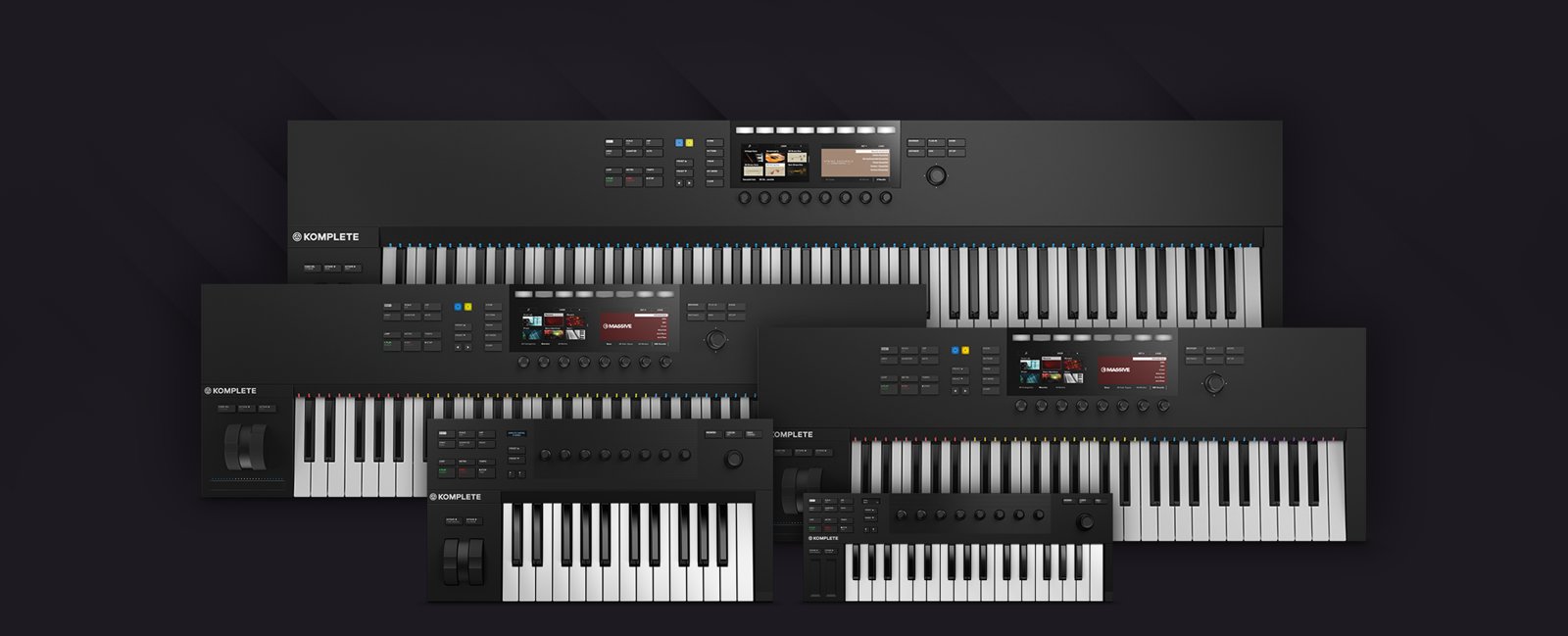Image resolution: width=1568 pixels, height=636 pixels.
Task: Click the first rotary knob under the top display
Action: (745, 198)
